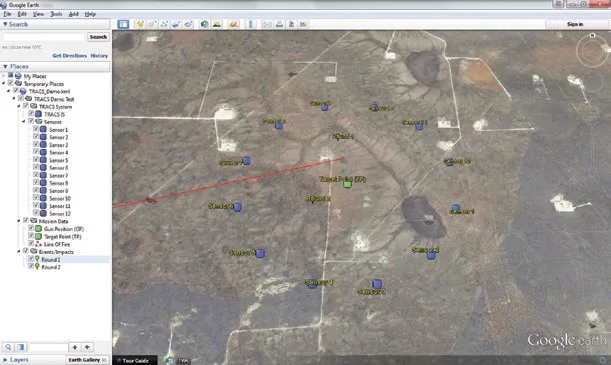Collapse the Mission Data folder
Screen dimensions: 611x365
pos(19,221)
